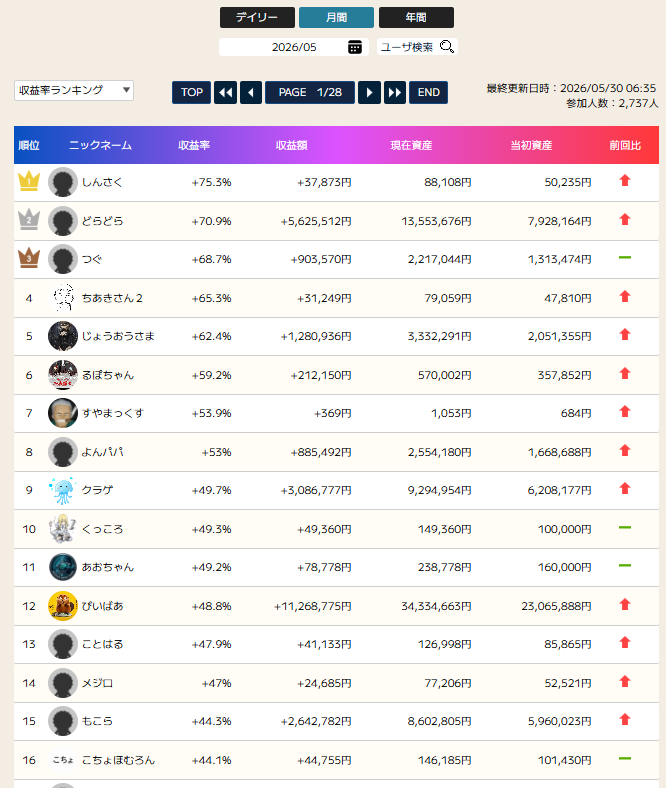The width and height of the screenshot is (666, 788).
Task: Click the bronze crown rank 3 icon
Action: point(29,258)
